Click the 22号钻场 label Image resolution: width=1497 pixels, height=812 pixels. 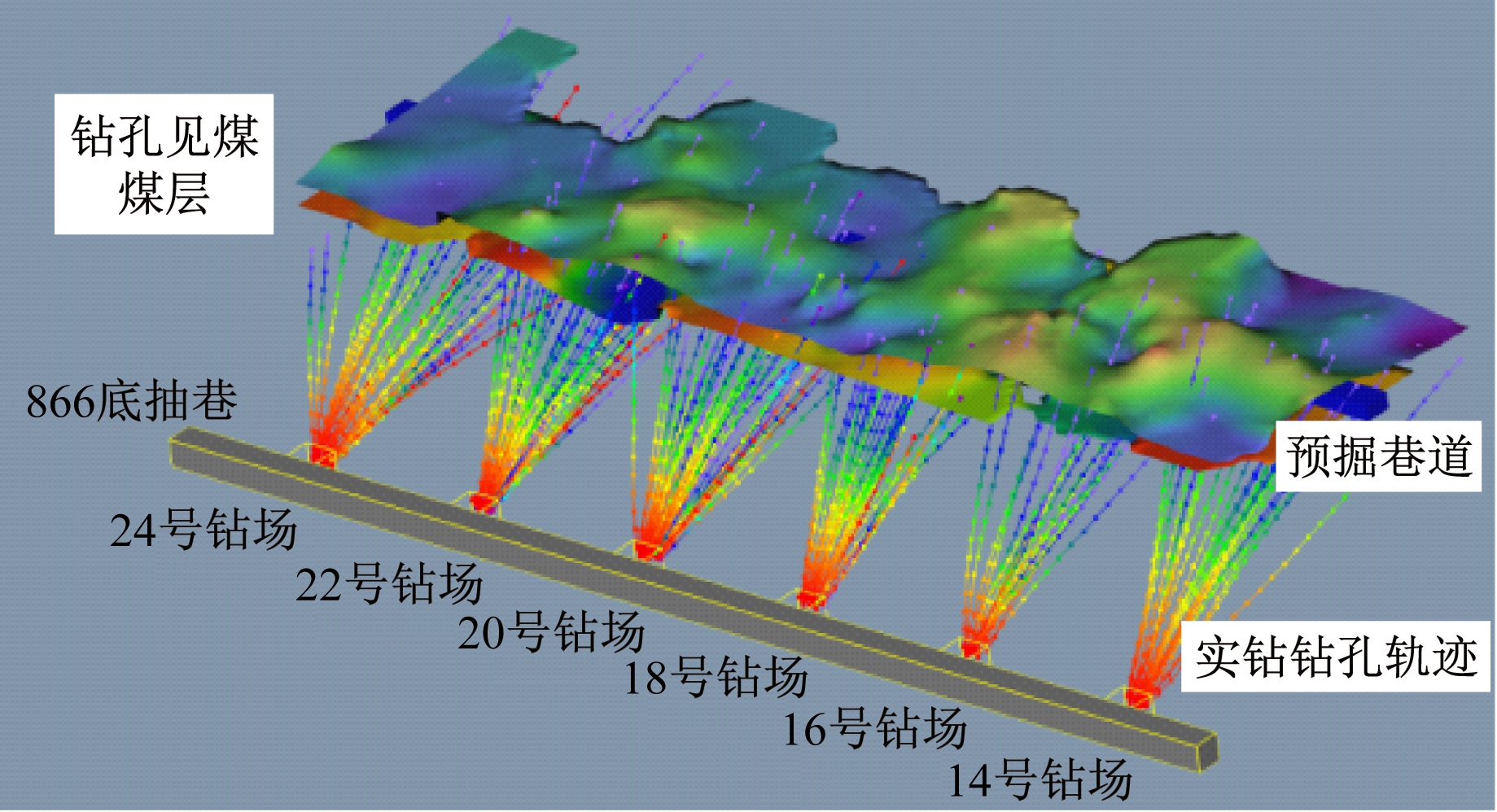point(388,584)
